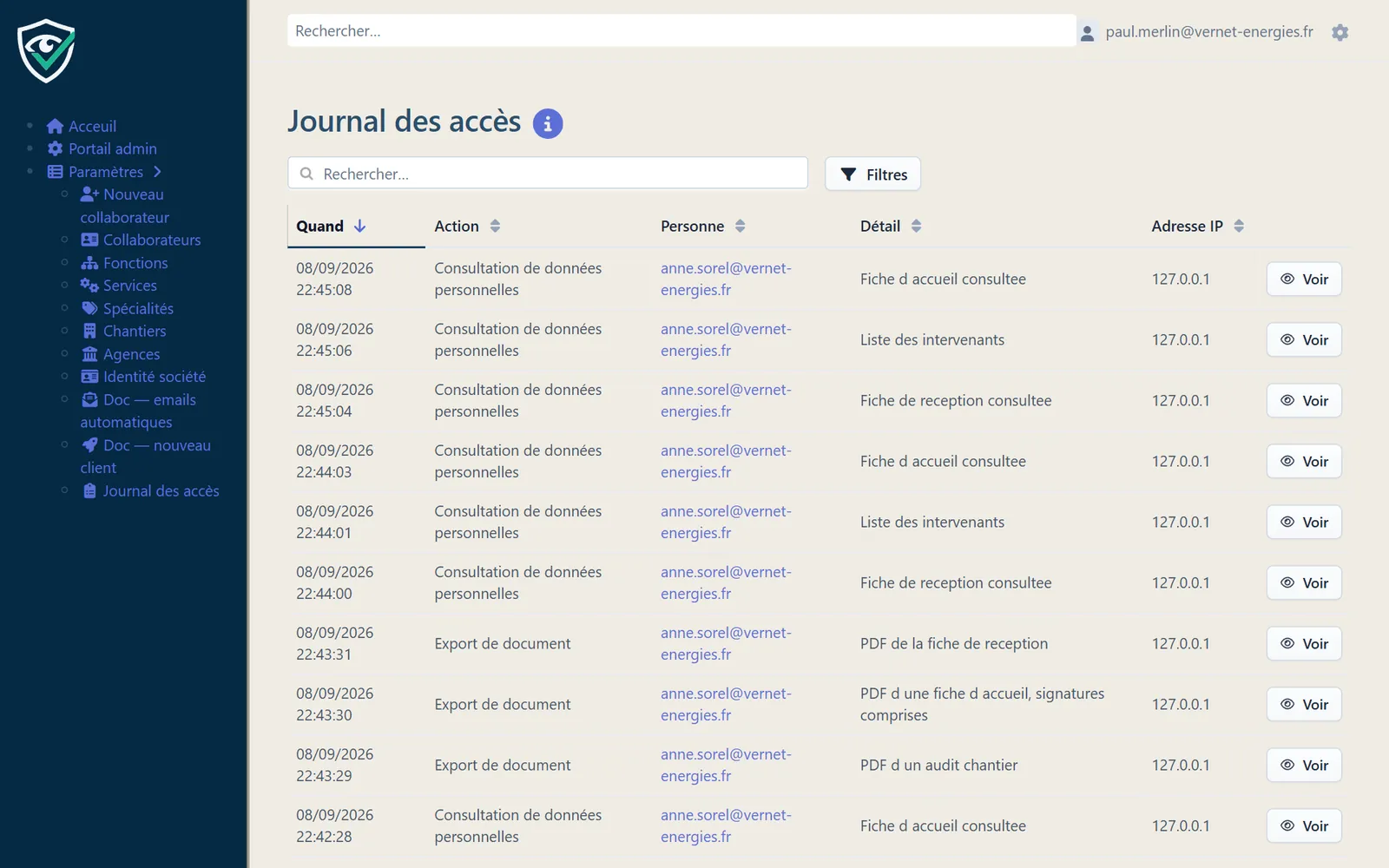Viewport: 1389px width, 868px height.
Task: Click the Journal des accès clipboard icon
Action: point(89,491)
